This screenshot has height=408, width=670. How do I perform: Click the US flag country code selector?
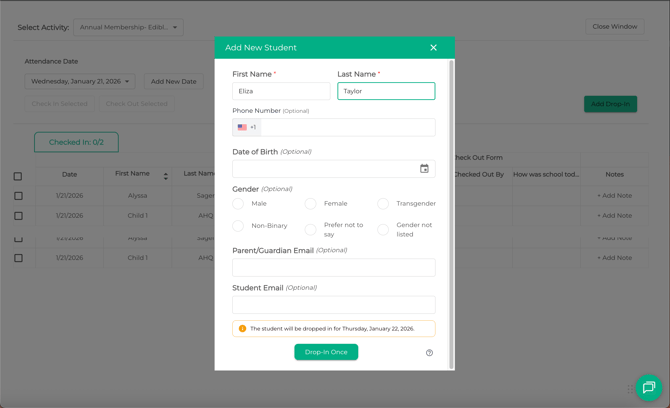[x=246, y=128]
